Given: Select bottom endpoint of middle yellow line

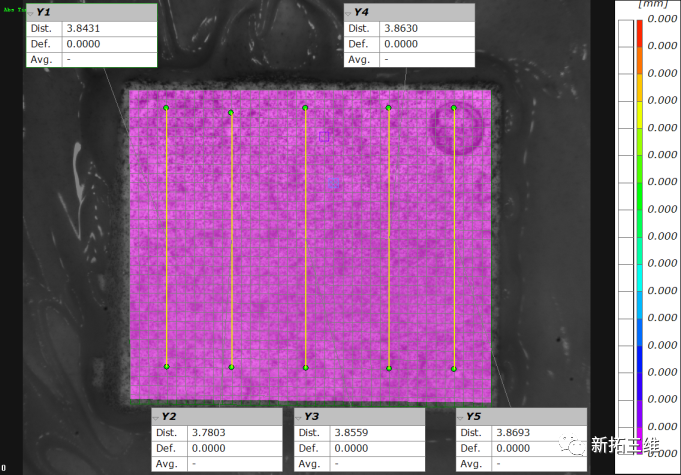Looking at the screenshot, I should (306, 368).
